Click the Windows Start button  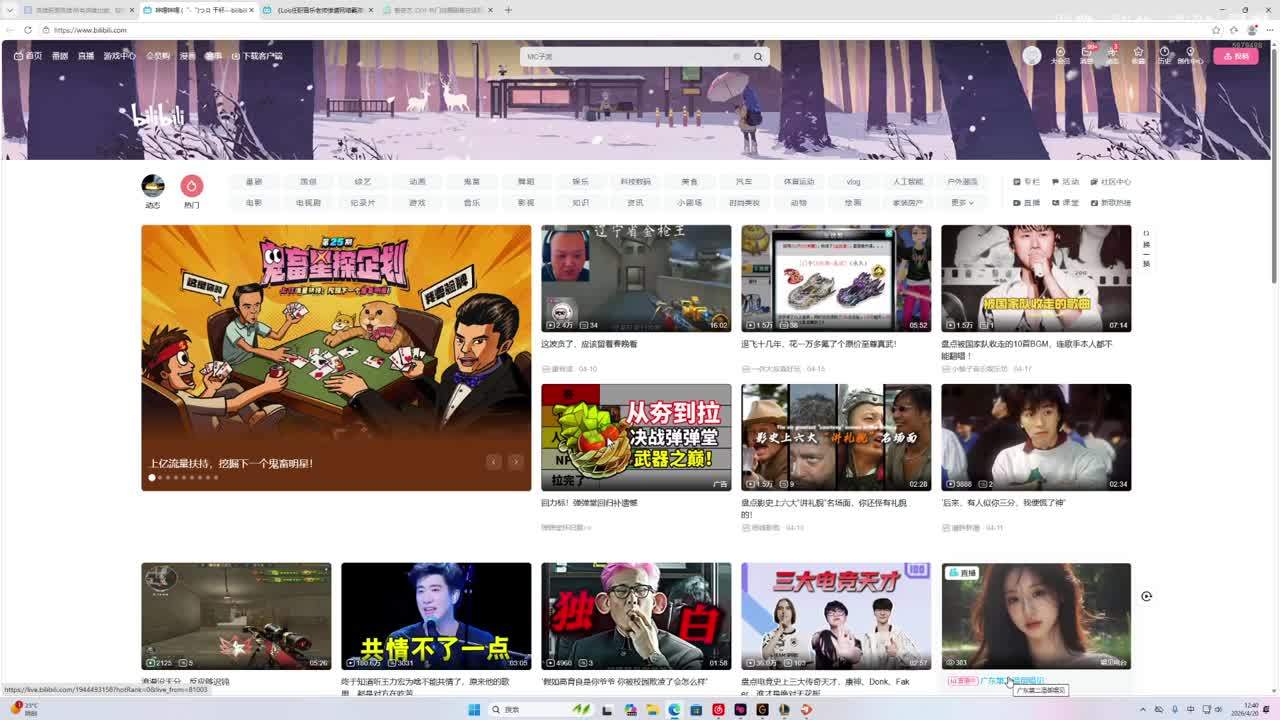click(x=474, y=710)
